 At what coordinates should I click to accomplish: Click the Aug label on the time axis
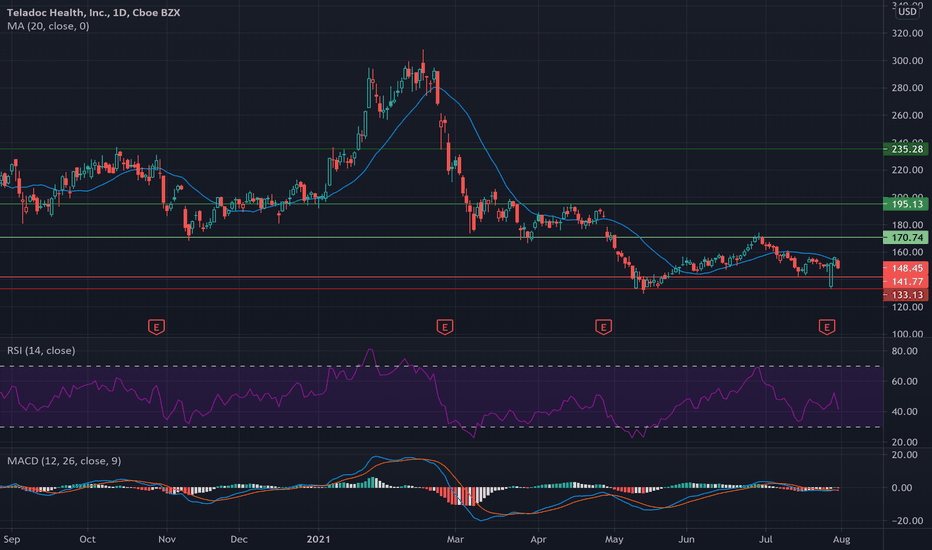coord(841,539)
